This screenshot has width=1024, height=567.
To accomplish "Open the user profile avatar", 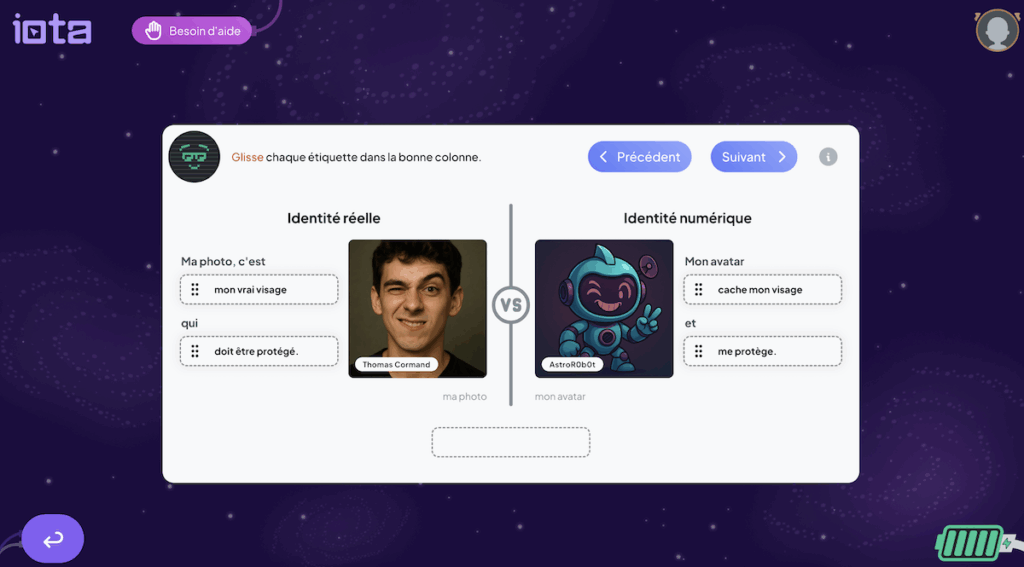I will click(x=997, y=30).
